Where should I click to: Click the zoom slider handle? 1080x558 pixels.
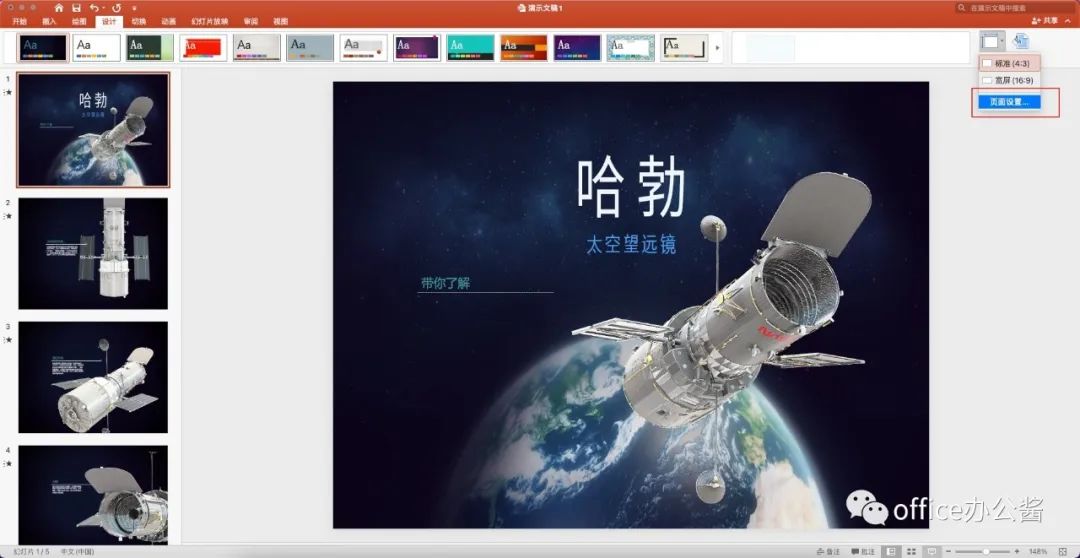pyautogui.click(x=986, y=552)
